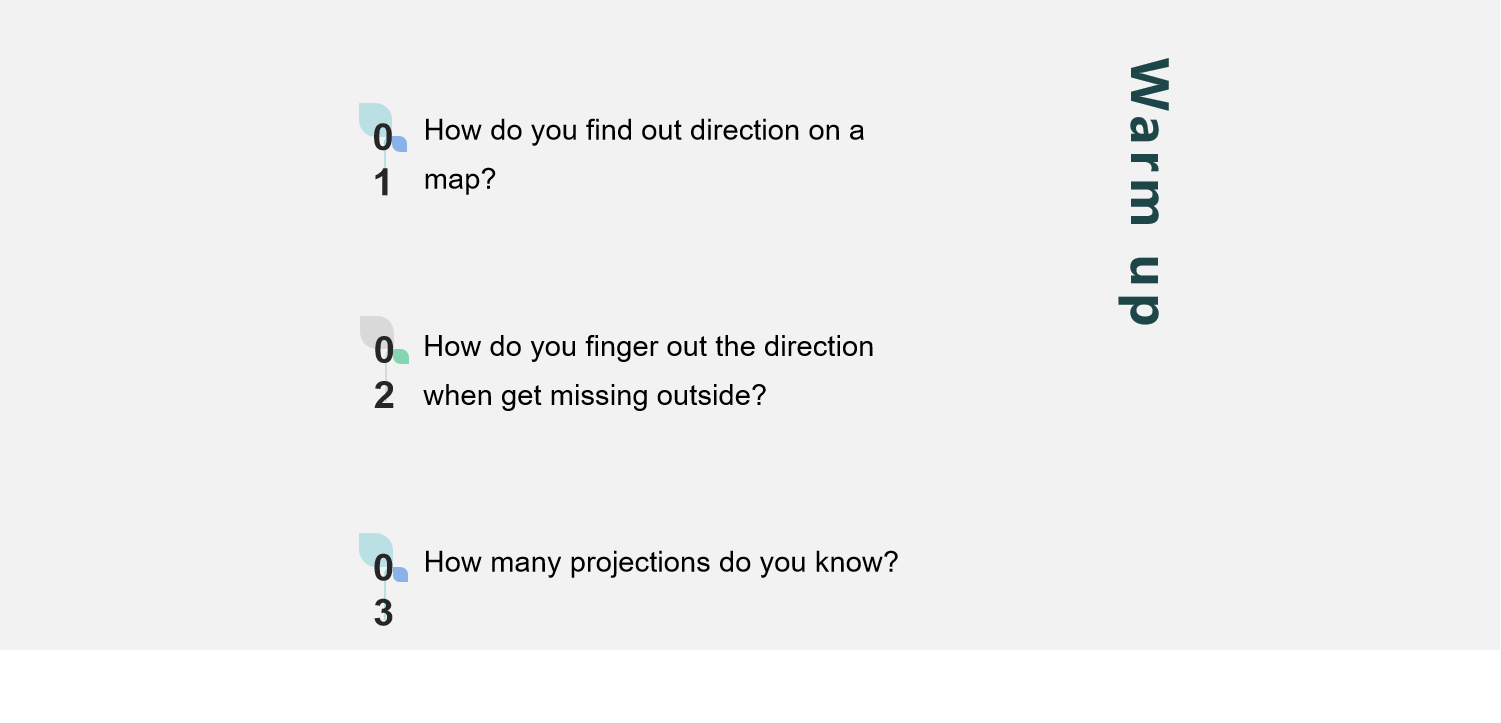Click the digit "1" of the first bullet
This screenshot has width=1501, height=723.
[x=382, y=184]
